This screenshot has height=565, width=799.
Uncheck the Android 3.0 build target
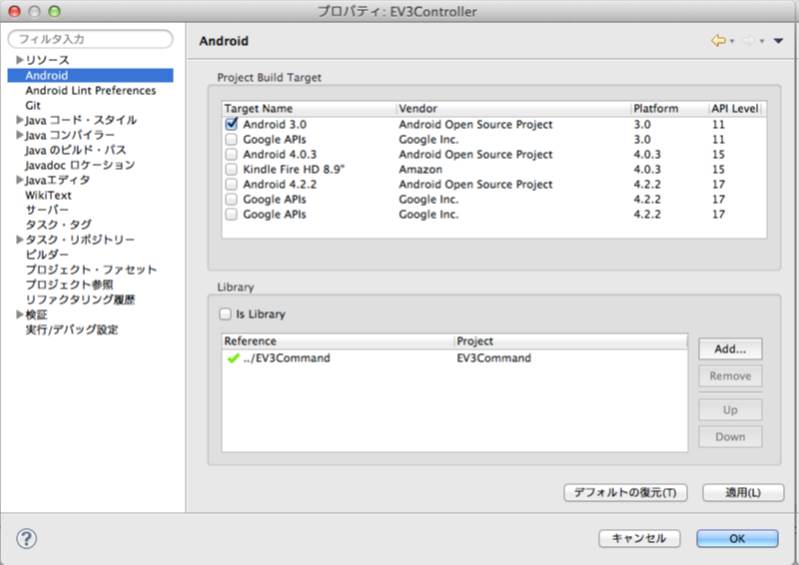pyautogui.click(x=232, y=124)
